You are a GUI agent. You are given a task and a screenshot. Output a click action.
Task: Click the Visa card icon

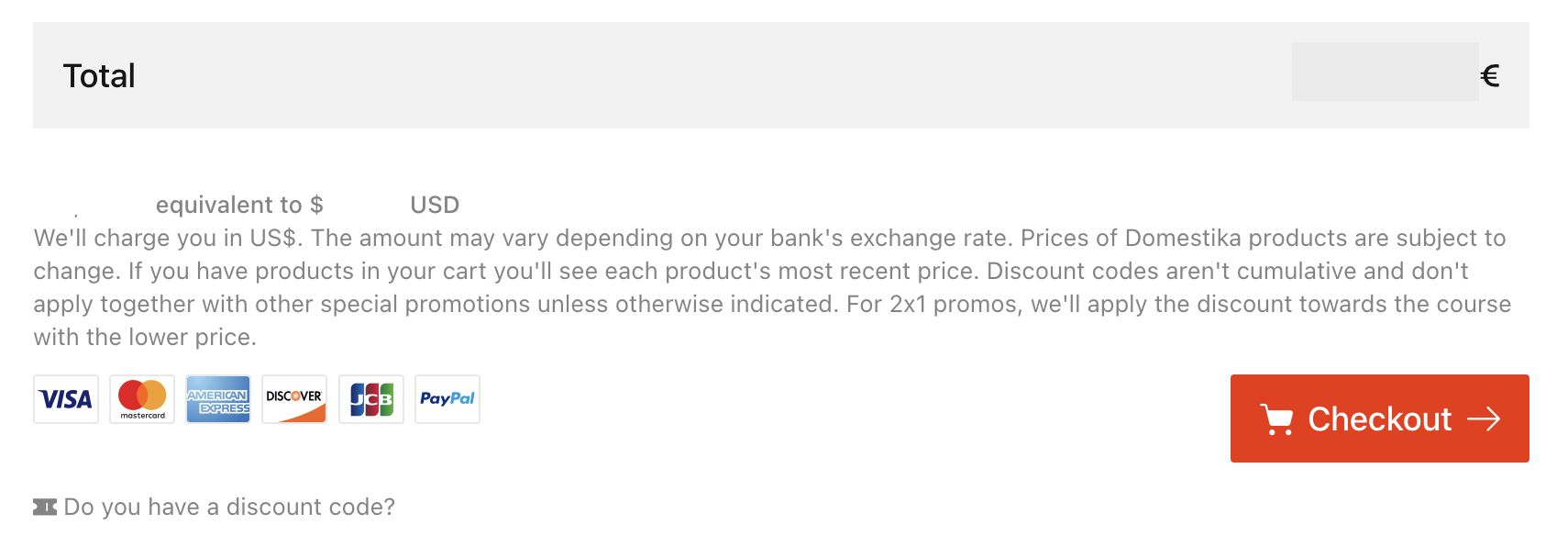(x=66, y=399)
